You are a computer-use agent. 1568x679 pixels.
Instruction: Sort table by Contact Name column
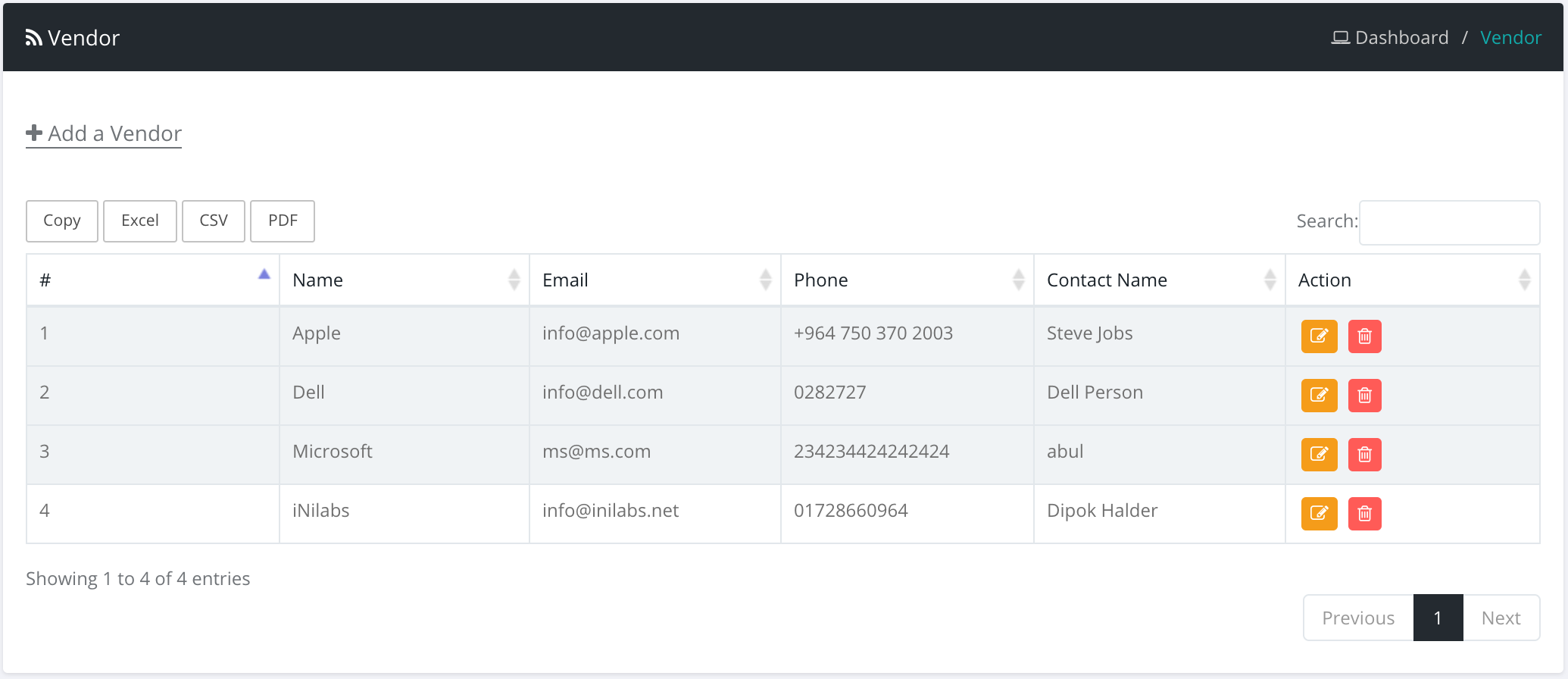tap(1159, 280)
